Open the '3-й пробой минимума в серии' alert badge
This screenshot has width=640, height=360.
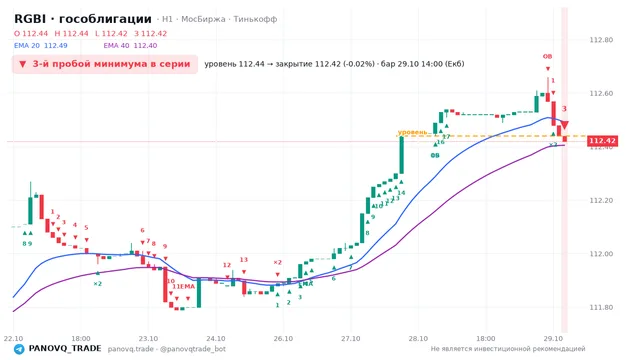105,64
